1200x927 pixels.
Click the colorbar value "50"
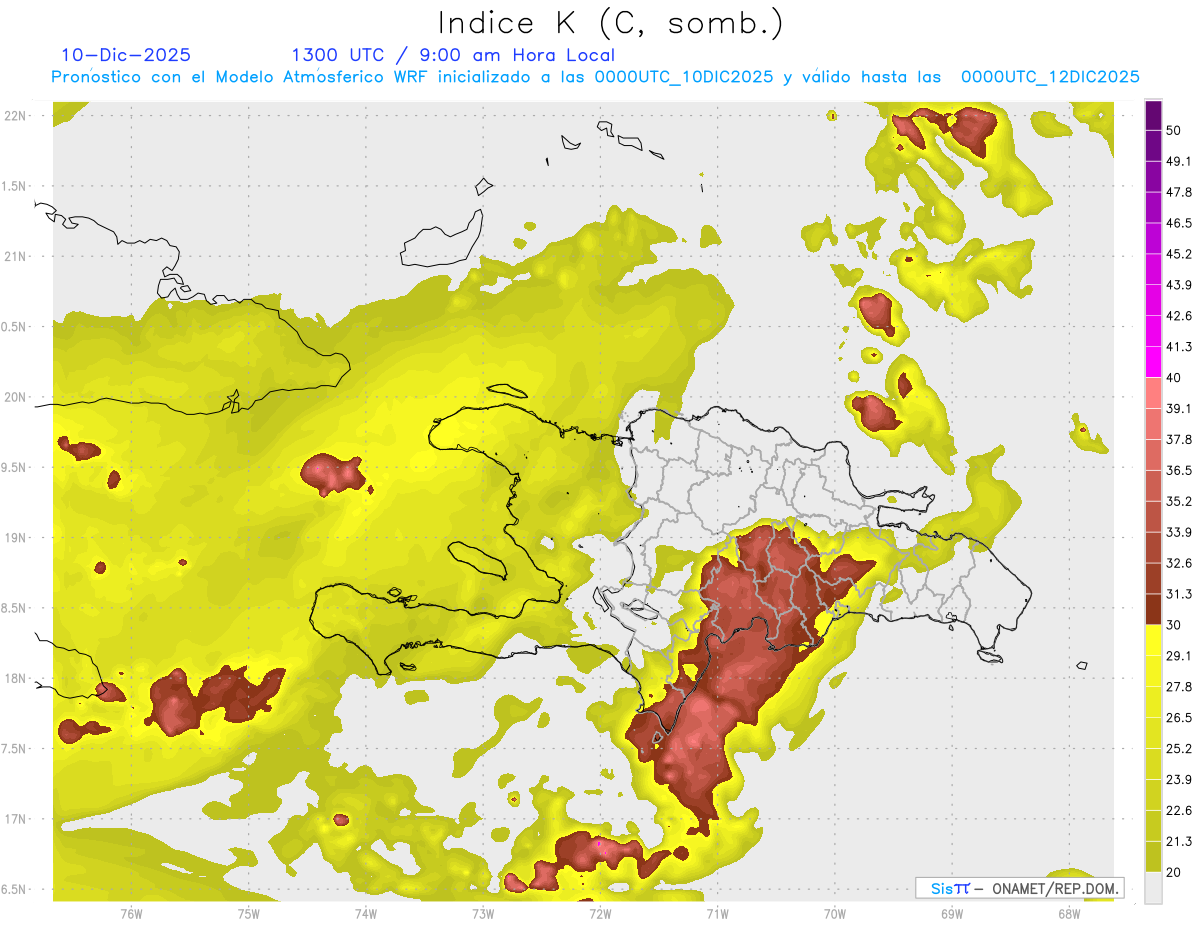coord(1175,131)
